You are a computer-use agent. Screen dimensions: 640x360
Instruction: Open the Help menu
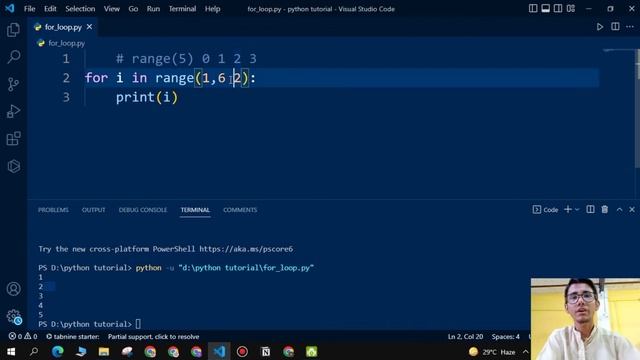point(212,9)
